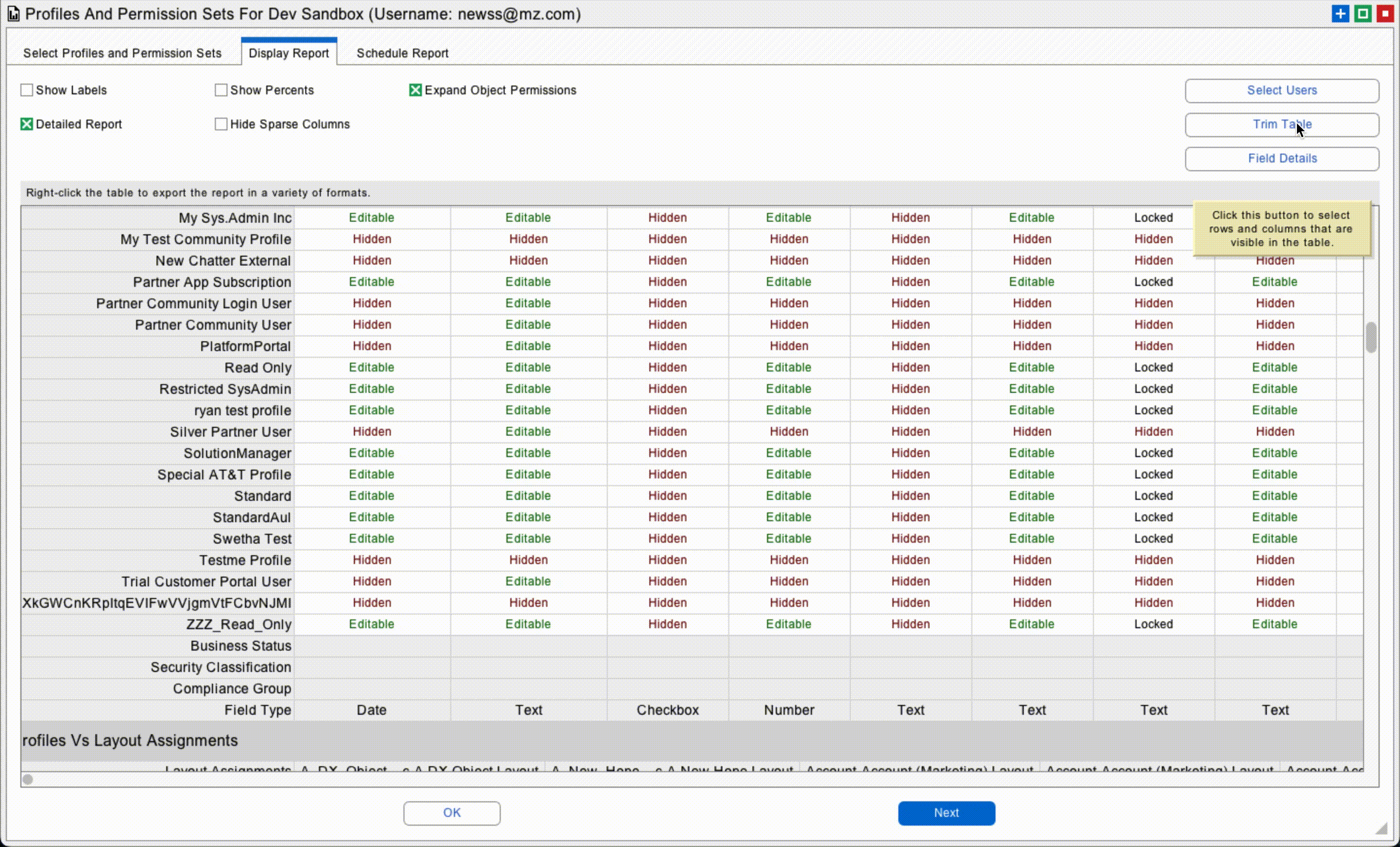Click the Select Users button
This screenshot has width=1400, height=847.
point(1282,90)
